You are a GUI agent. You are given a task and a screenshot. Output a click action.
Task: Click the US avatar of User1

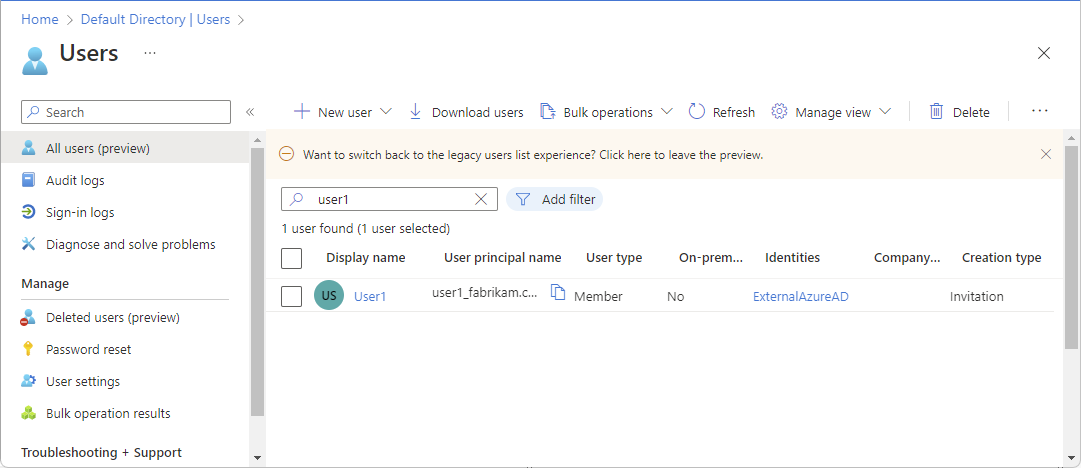click(329, 295)
